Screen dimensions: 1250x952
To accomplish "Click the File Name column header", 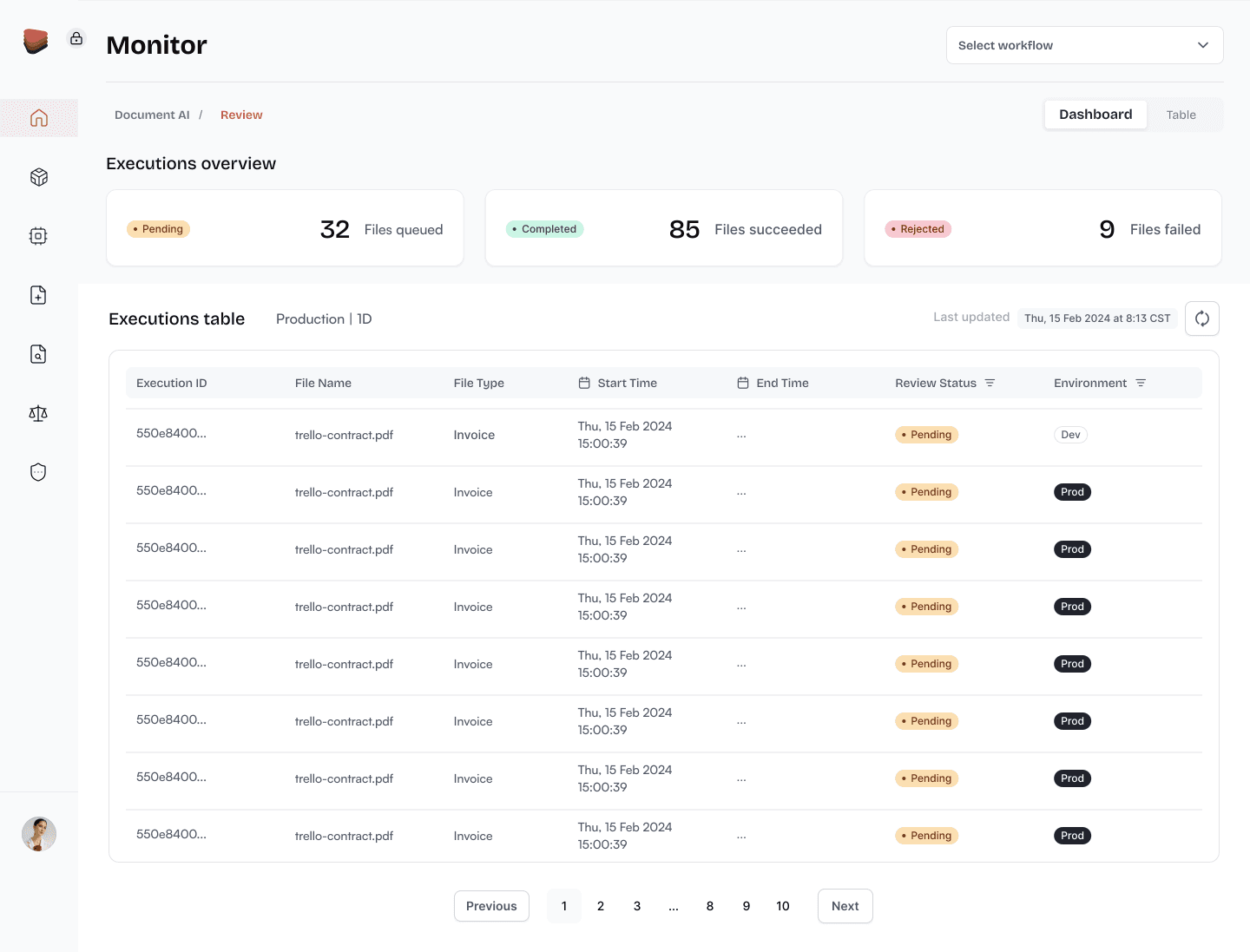I will coord(323,383).
